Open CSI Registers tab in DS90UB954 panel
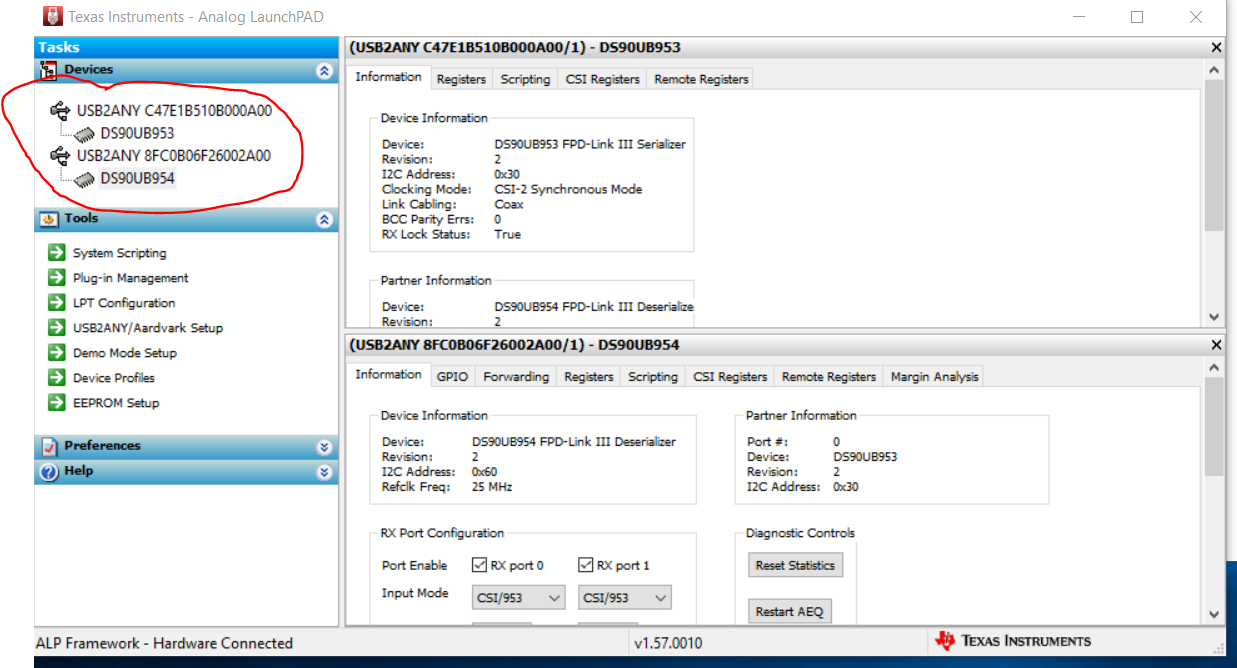Screen dimensions: 1237x668 pyautogui.click(x=730, y=377)
